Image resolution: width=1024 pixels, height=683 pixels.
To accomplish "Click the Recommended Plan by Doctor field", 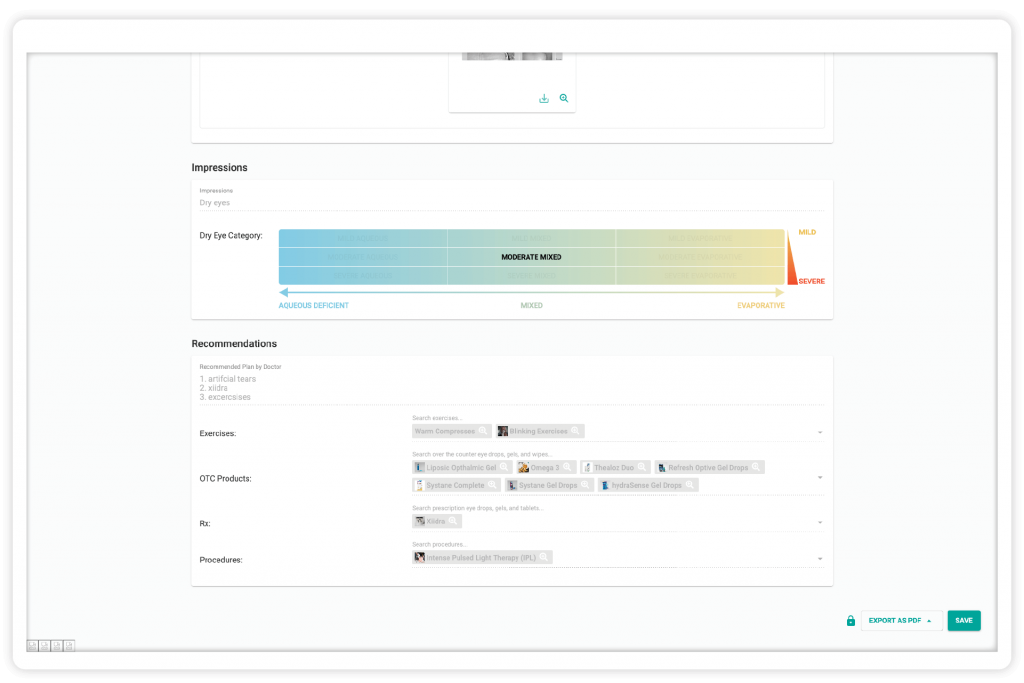I will point(512,383).
